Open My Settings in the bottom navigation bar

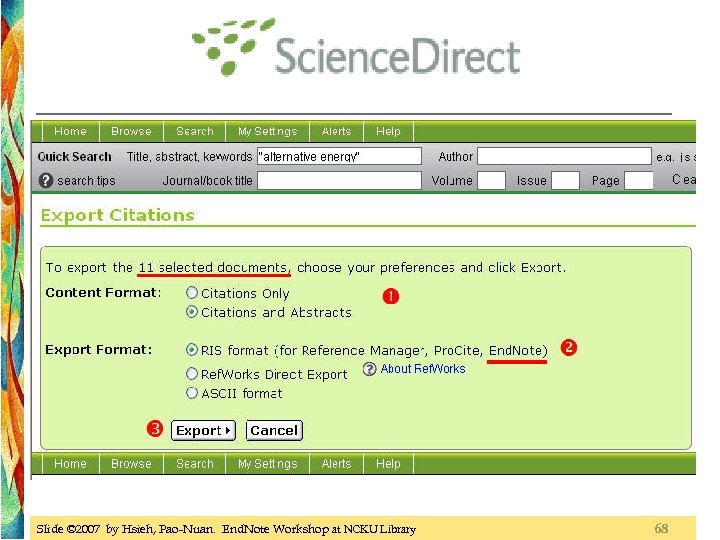pyautogui.click(x=268, y=463)
